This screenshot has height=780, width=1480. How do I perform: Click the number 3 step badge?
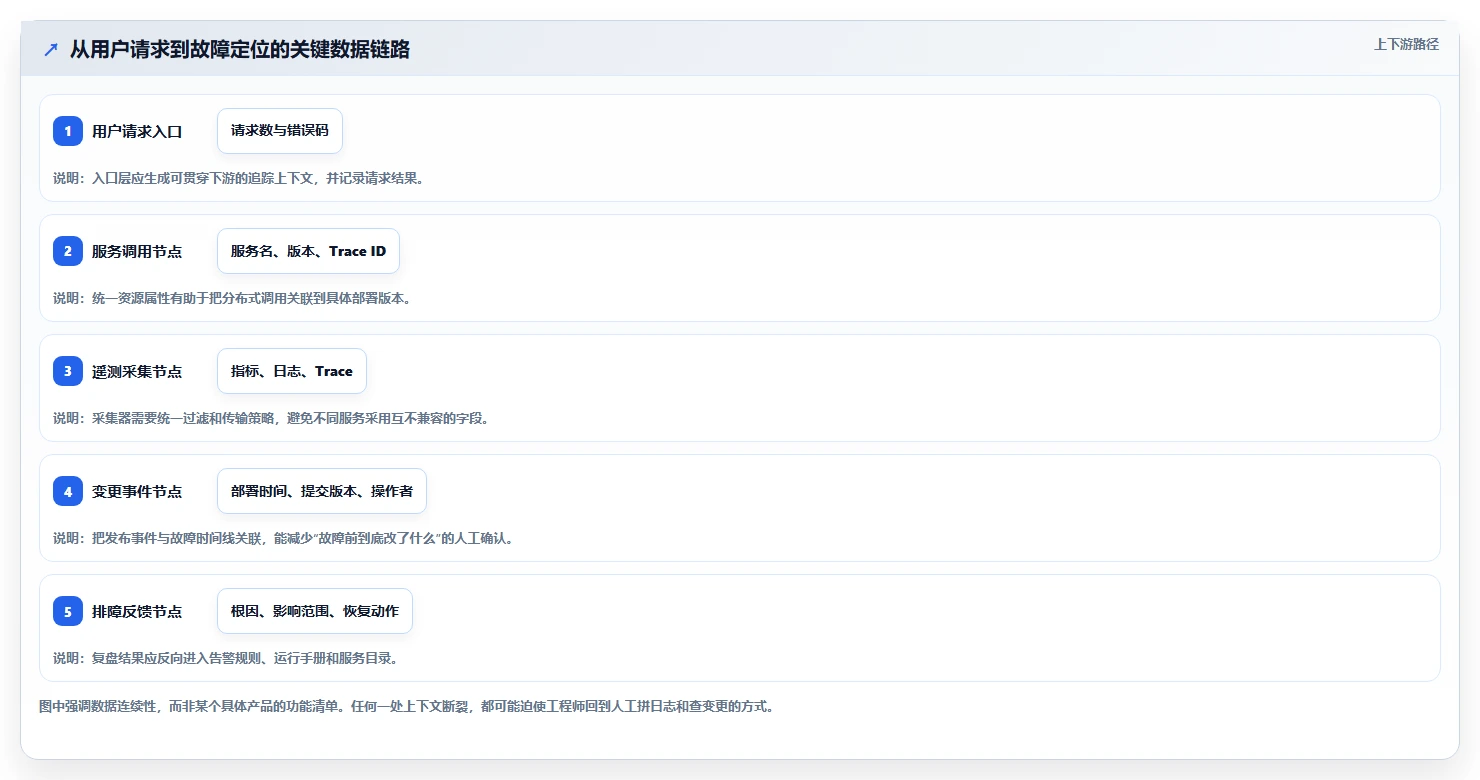click(x=68, y=371)
